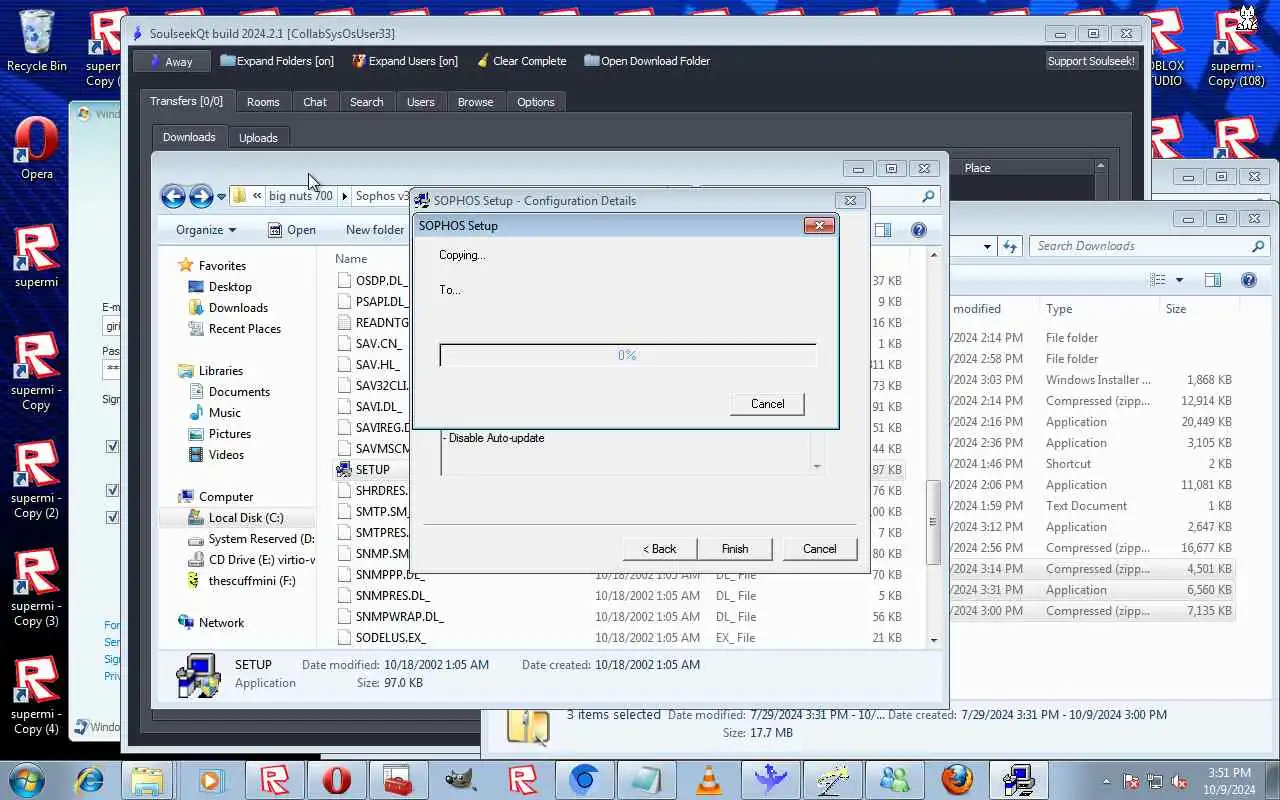Open Internet Explorer from the taskbar
This screenshot has height=800, width=1280.
(90, 780)
